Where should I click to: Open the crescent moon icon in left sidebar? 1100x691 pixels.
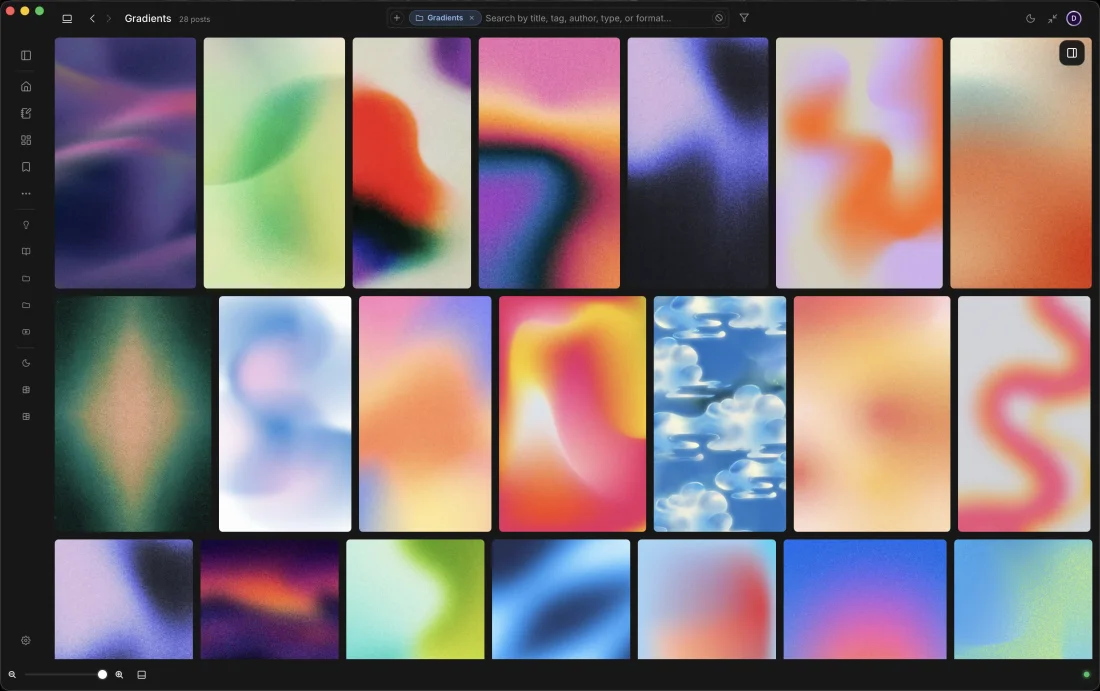point(26,363)
